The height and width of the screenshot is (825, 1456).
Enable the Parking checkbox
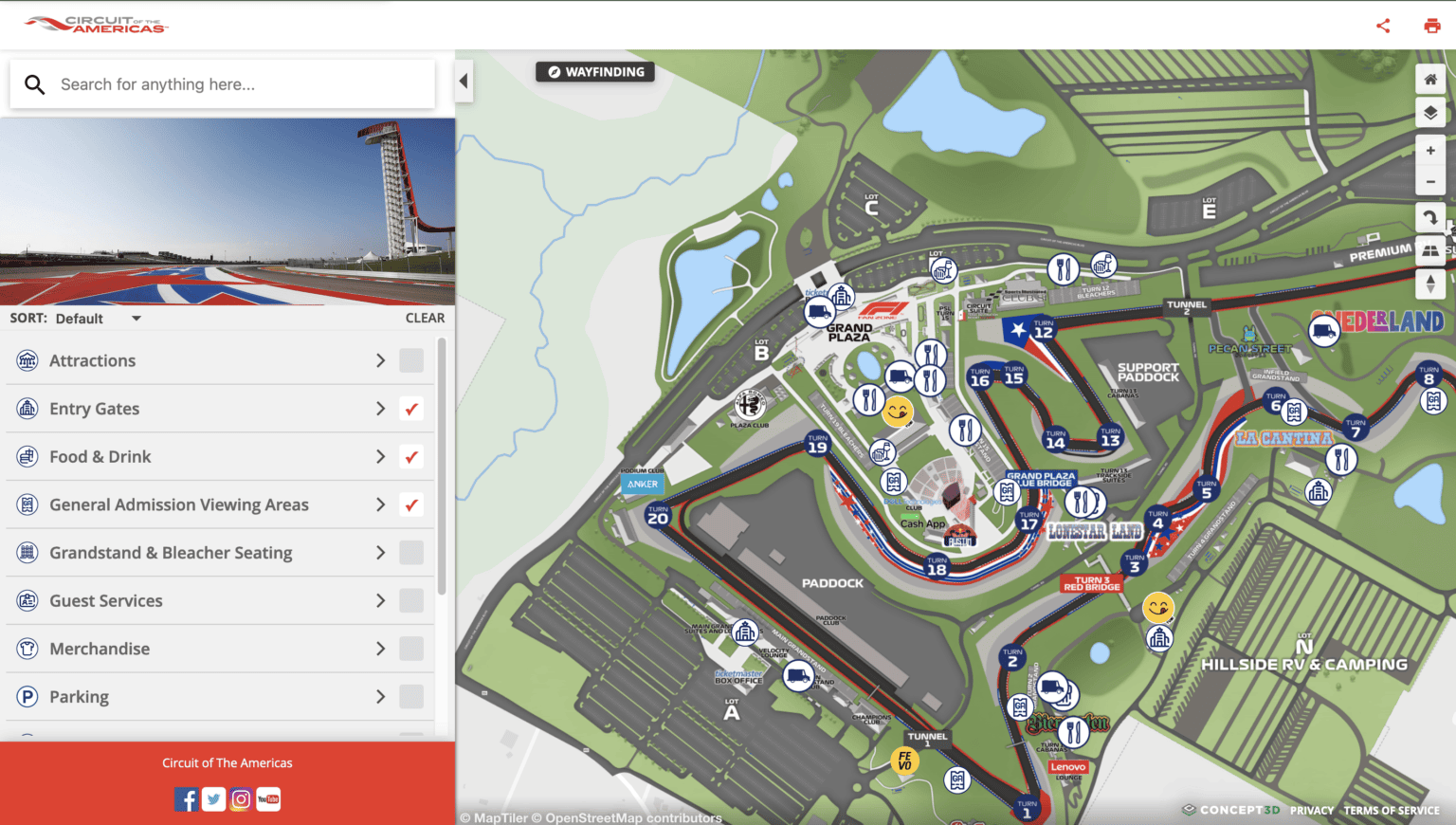(x=411, y=696)
